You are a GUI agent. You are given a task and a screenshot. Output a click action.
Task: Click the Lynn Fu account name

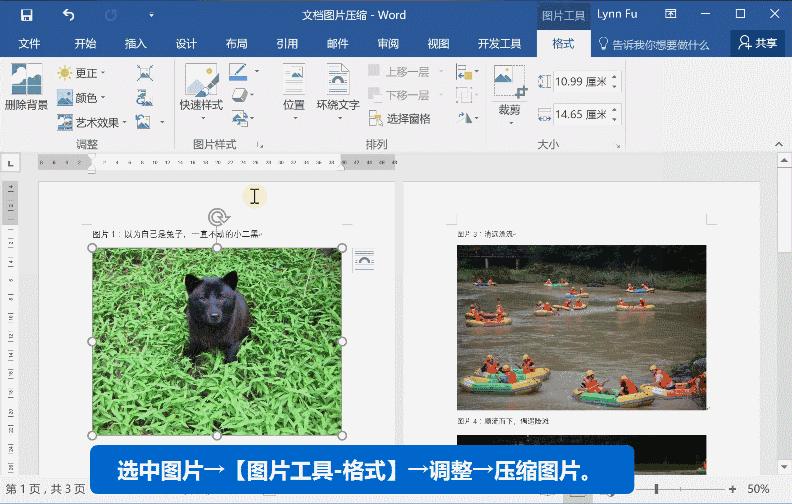[617, 14]
